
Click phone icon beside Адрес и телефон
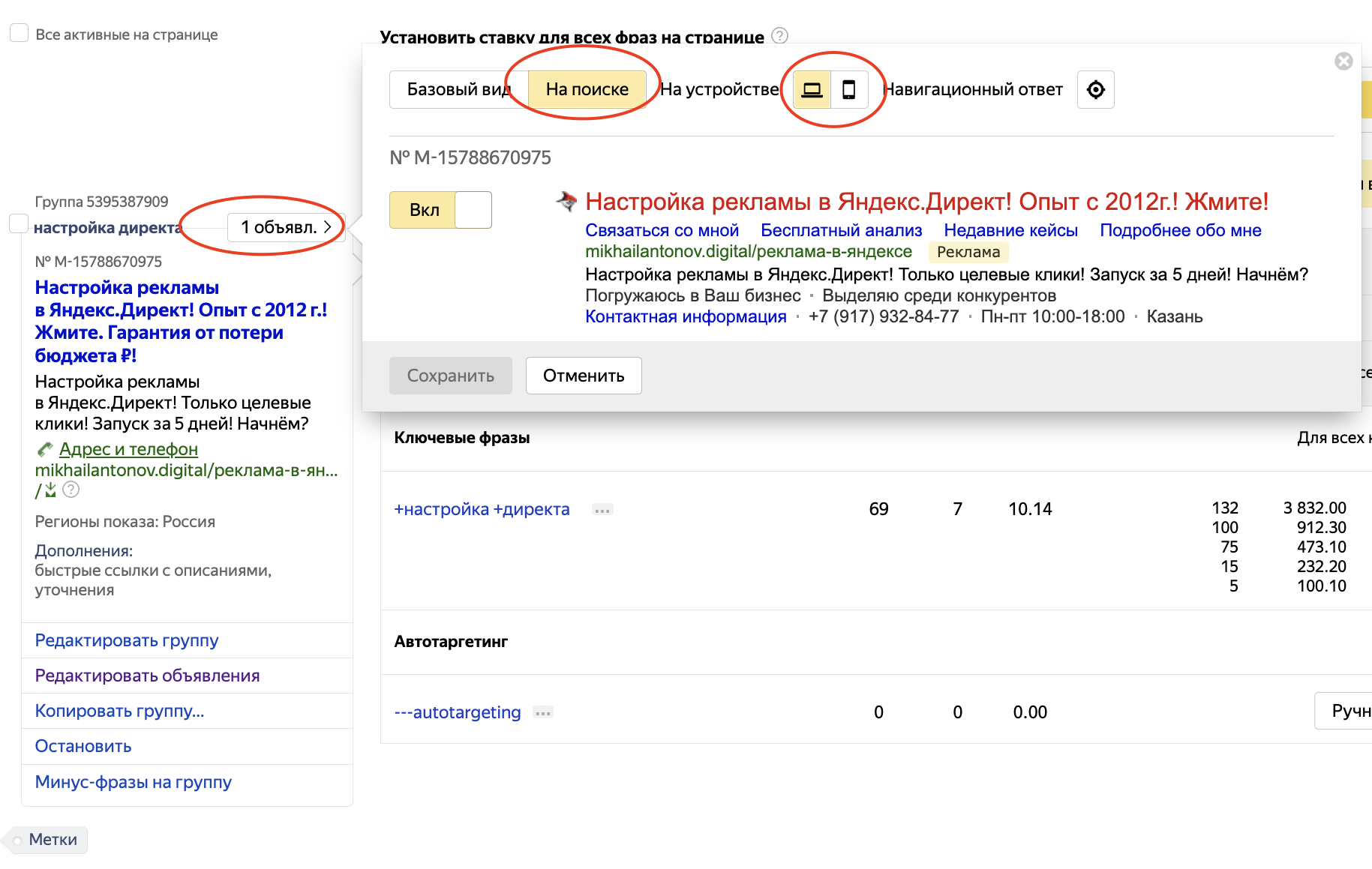[x=45, y=449]
